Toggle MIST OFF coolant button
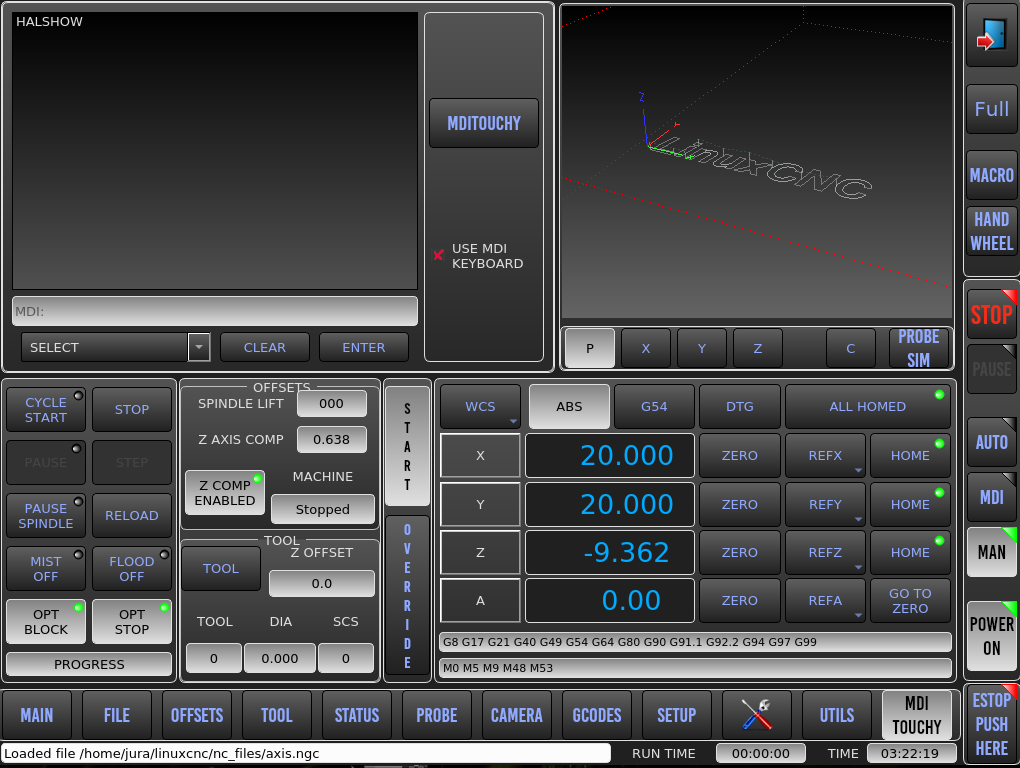1020x768 pixels. [46, 569]
